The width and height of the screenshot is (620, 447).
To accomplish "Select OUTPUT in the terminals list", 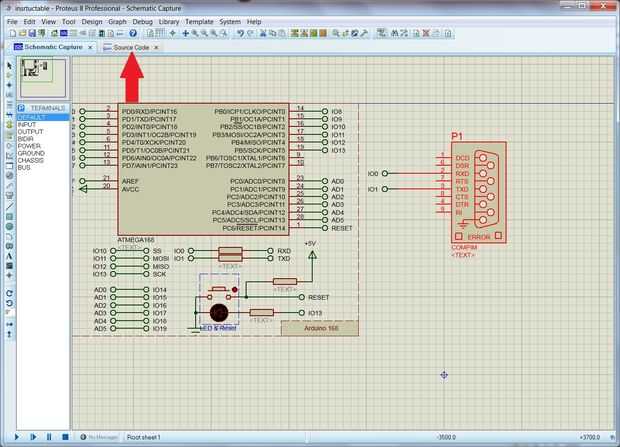I will click(43, 132).
